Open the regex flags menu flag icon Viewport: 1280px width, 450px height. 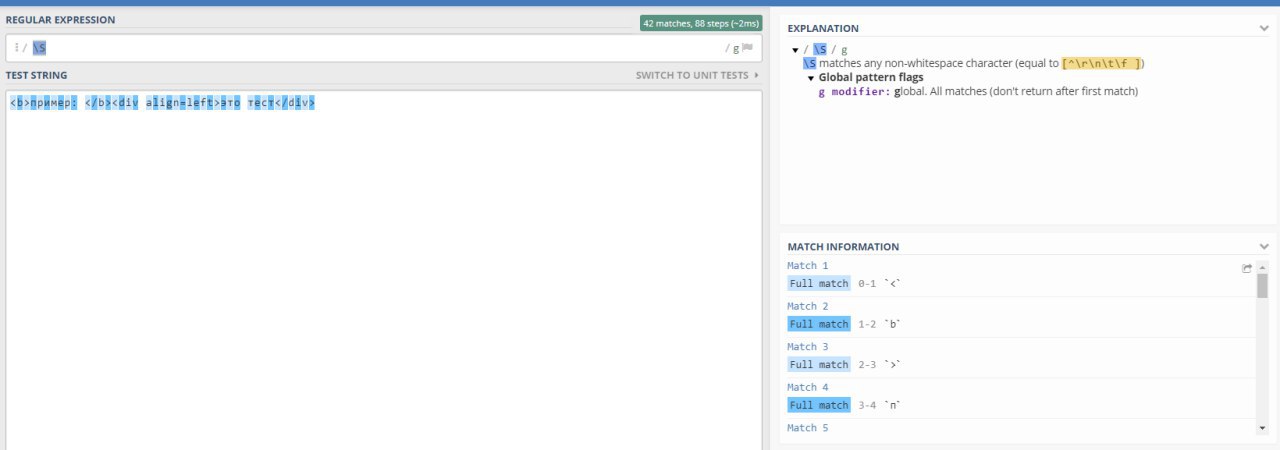pos(746,47)
